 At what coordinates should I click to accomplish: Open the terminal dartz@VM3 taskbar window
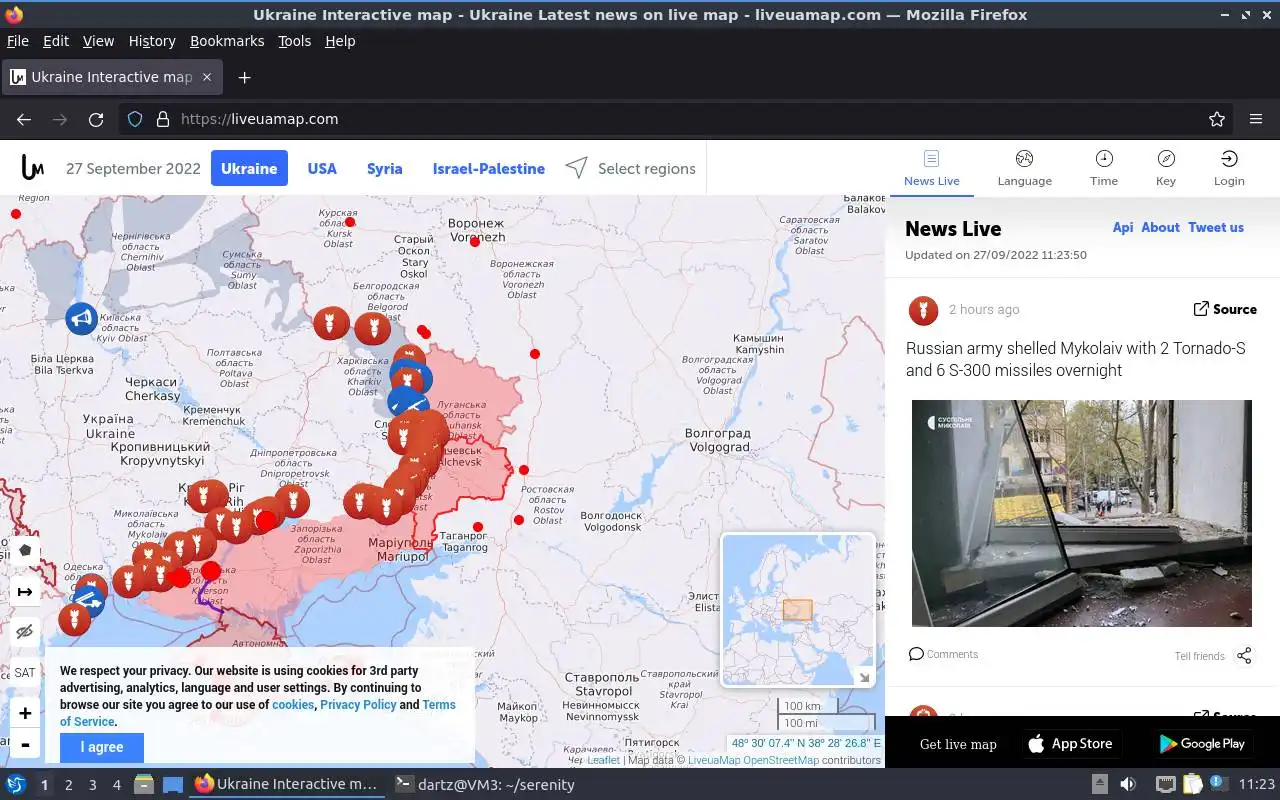[485, 785]
